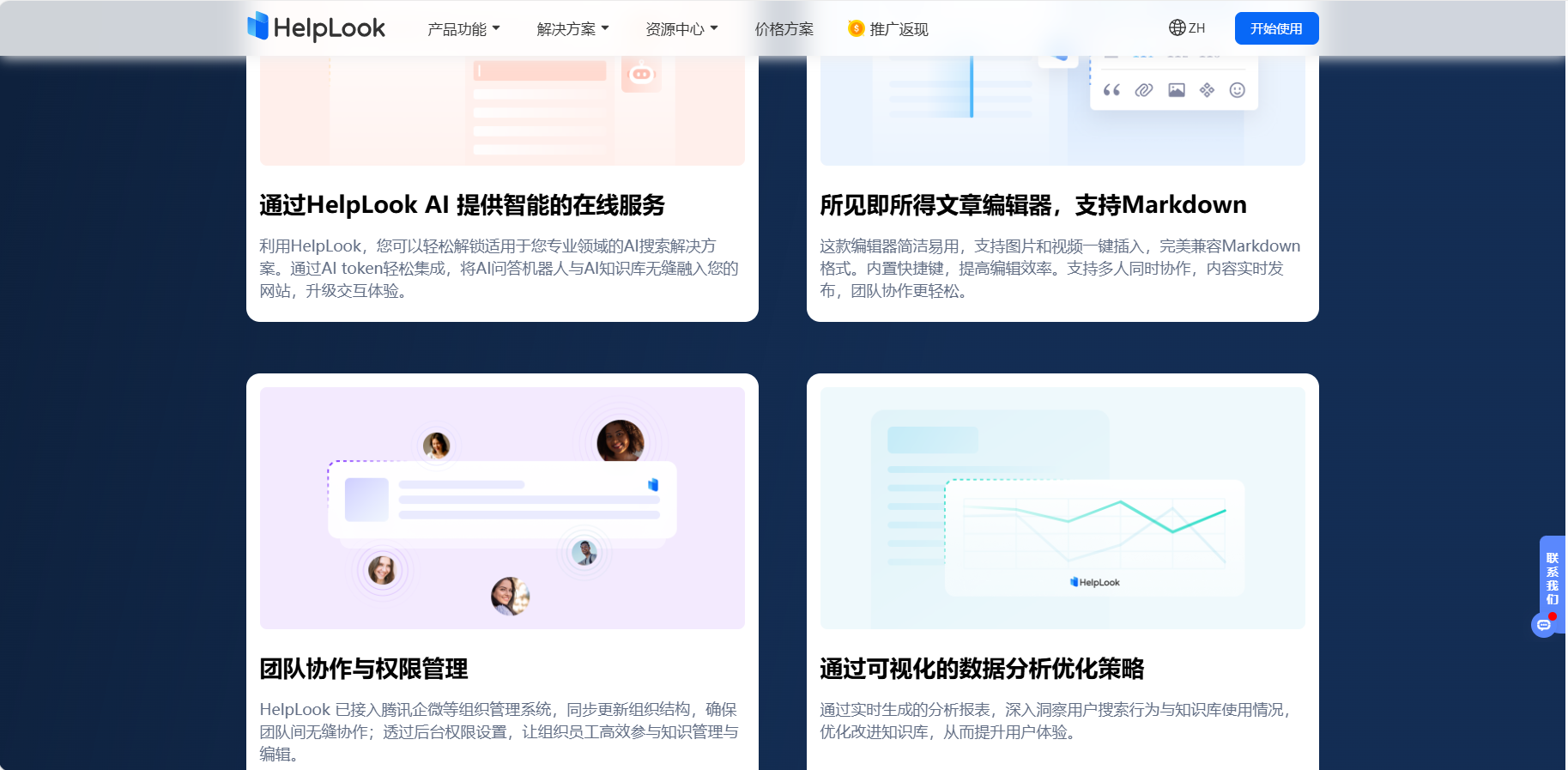Click the large dark-haired avatar at top right

(x=620, y=441)
